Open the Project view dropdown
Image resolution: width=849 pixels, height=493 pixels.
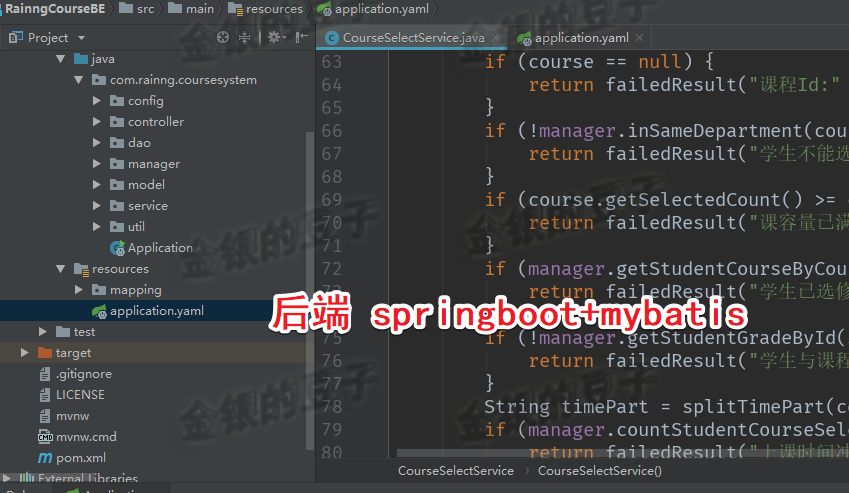[81, 38]
